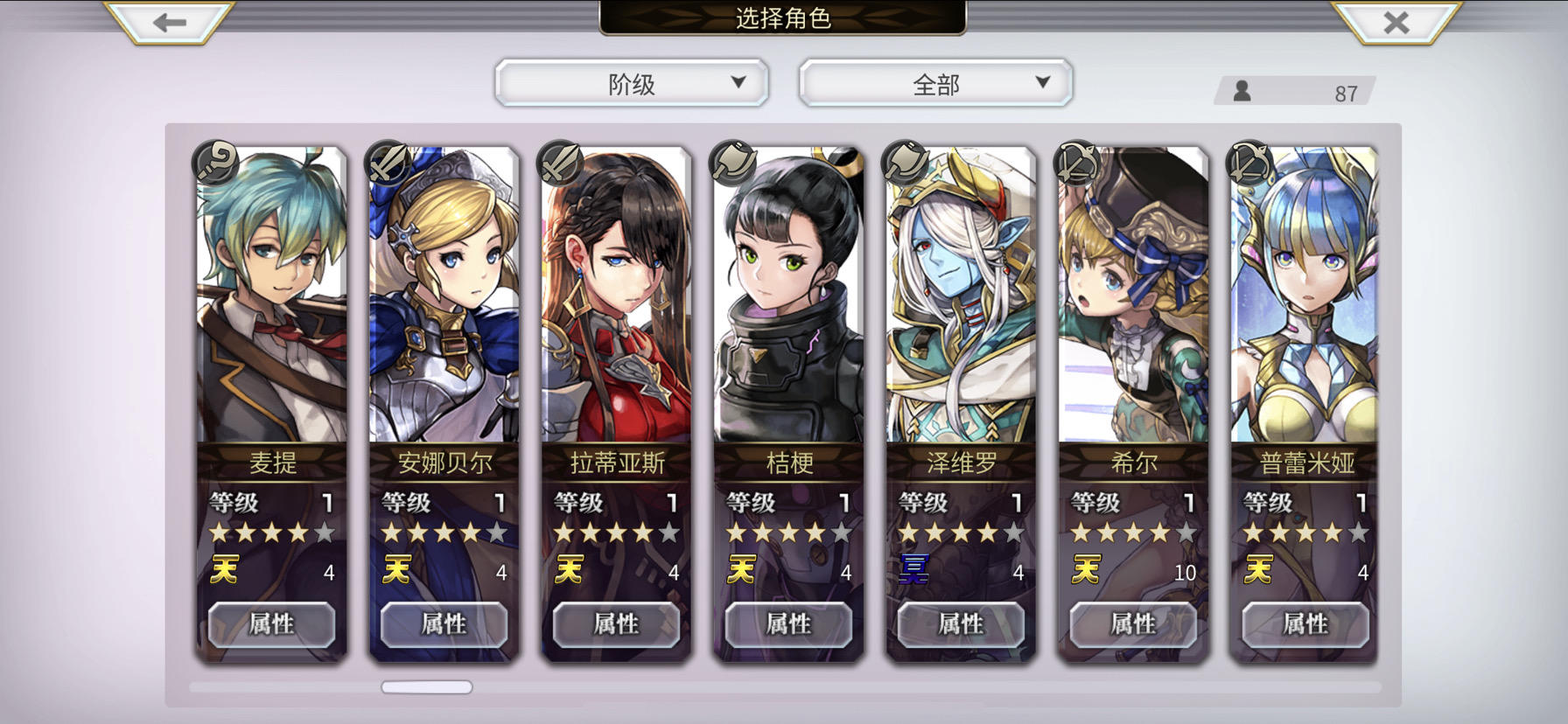
Task: Click the back arrow icon
Action: point(169,22)
